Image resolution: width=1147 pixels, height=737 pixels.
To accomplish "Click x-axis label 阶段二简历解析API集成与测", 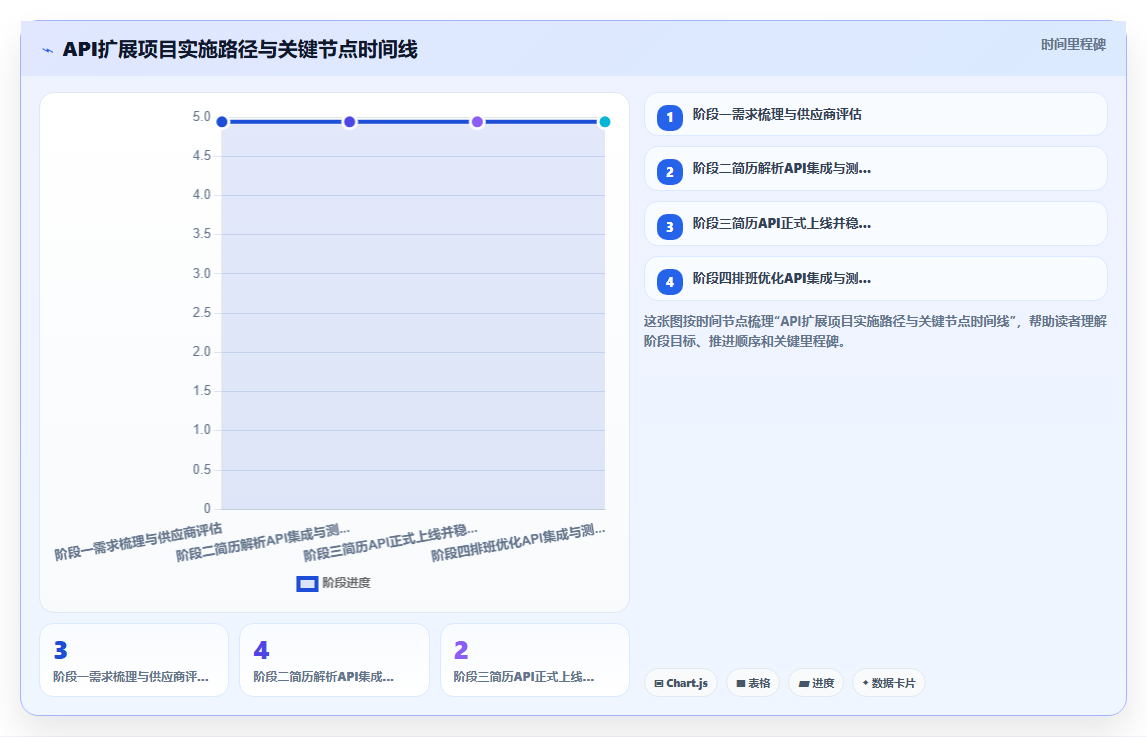I will (x=263, y=543).
